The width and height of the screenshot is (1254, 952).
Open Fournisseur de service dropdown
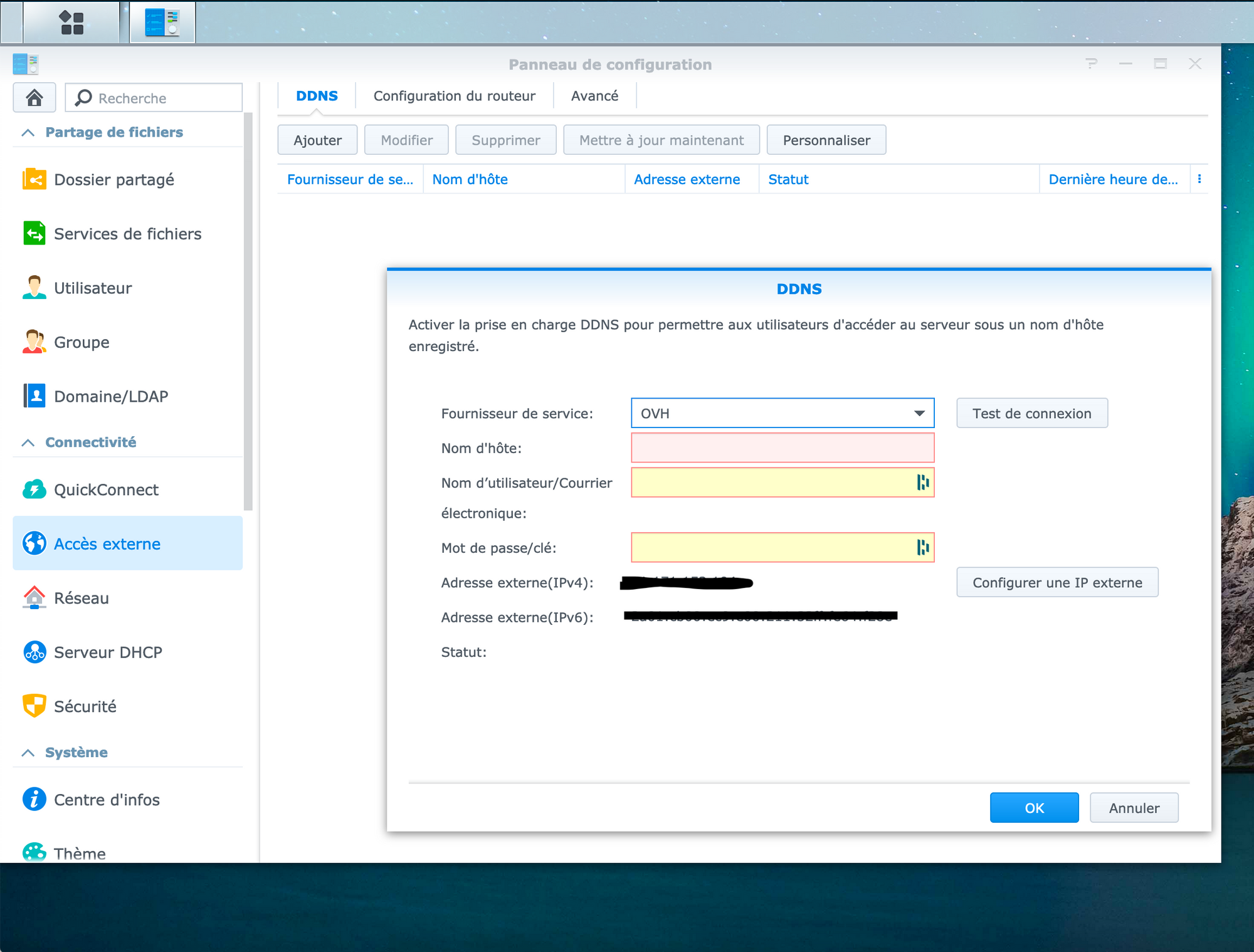point(782,413)
